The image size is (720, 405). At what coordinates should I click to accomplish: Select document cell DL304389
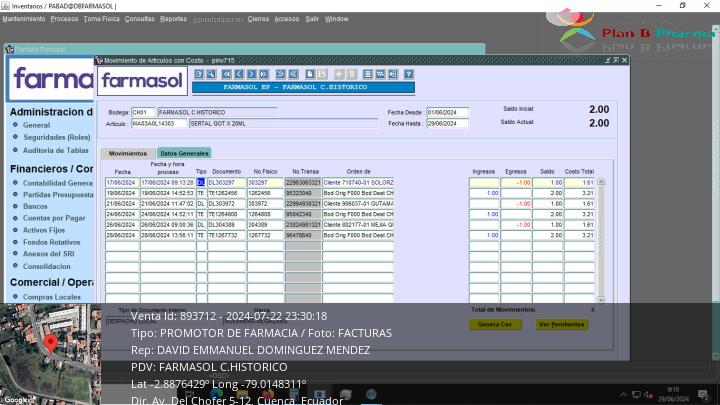click(227, 225)
